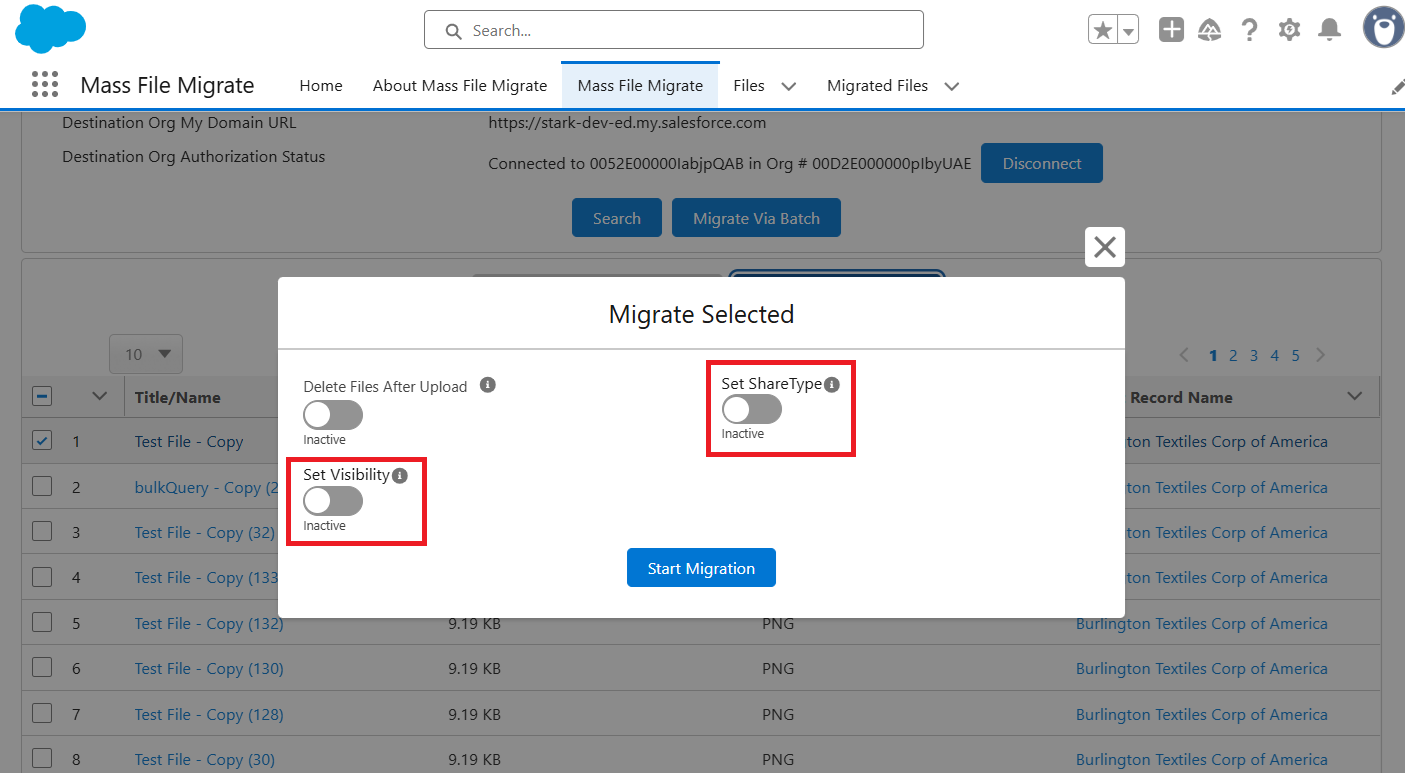
Task: Open Test File - Copy (30) link
Action: click(x=205, y=759)
